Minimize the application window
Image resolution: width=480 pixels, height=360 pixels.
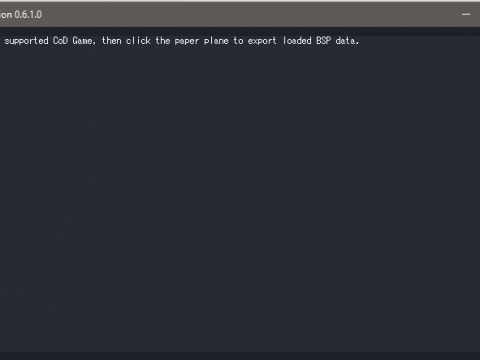click(x=466, y=14)
